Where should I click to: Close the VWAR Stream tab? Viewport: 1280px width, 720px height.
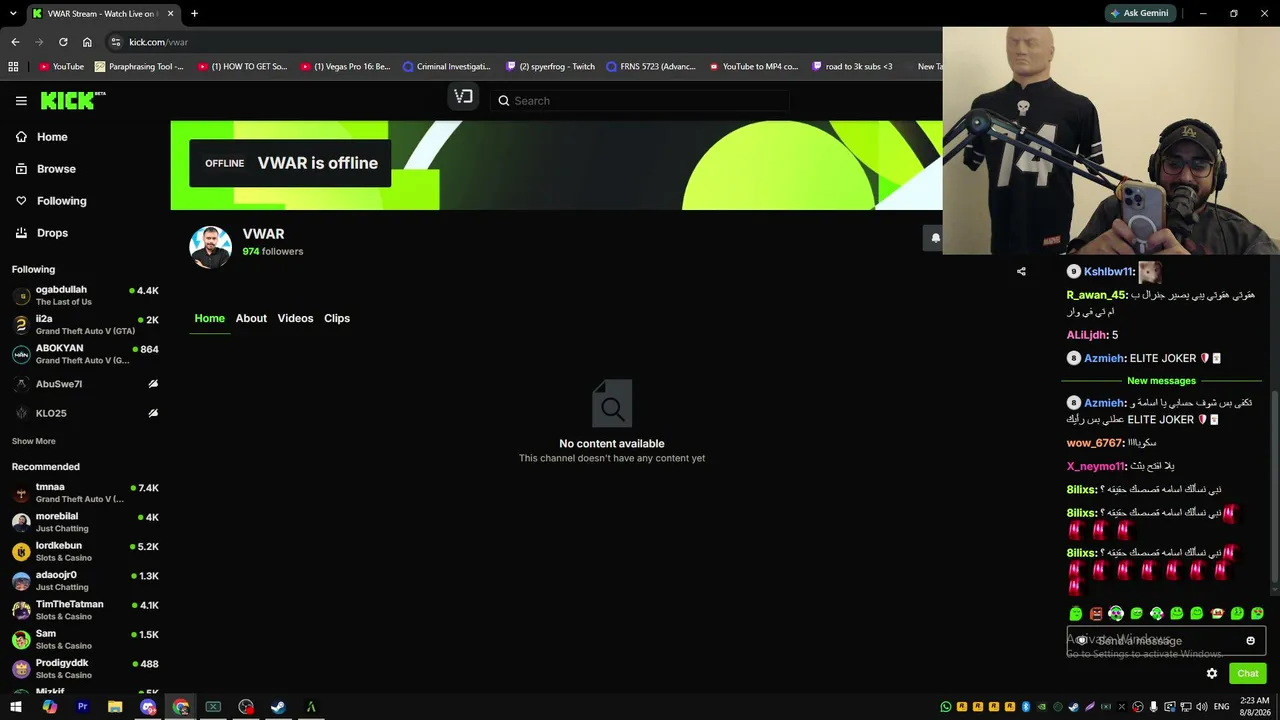point(171,14)
